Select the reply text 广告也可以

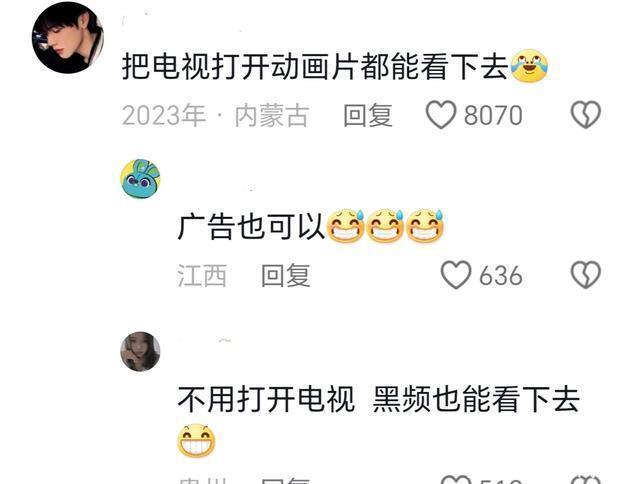(251, 226)
